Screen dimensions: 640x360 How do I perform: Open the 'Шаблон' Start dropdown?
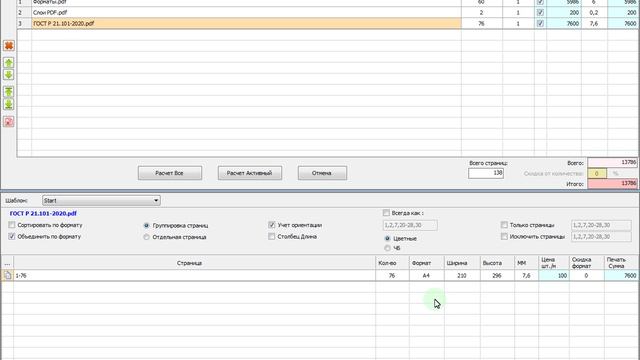[101, 200]
